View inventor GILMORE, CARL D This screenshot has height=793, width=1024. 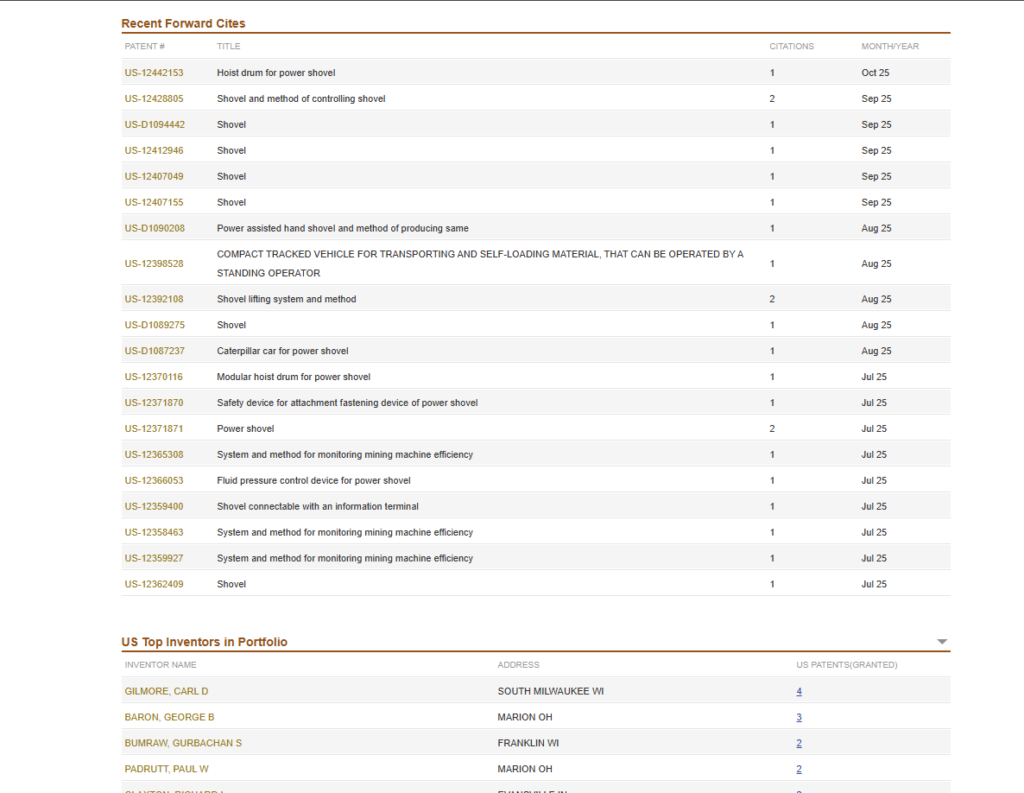click(166, 692)
